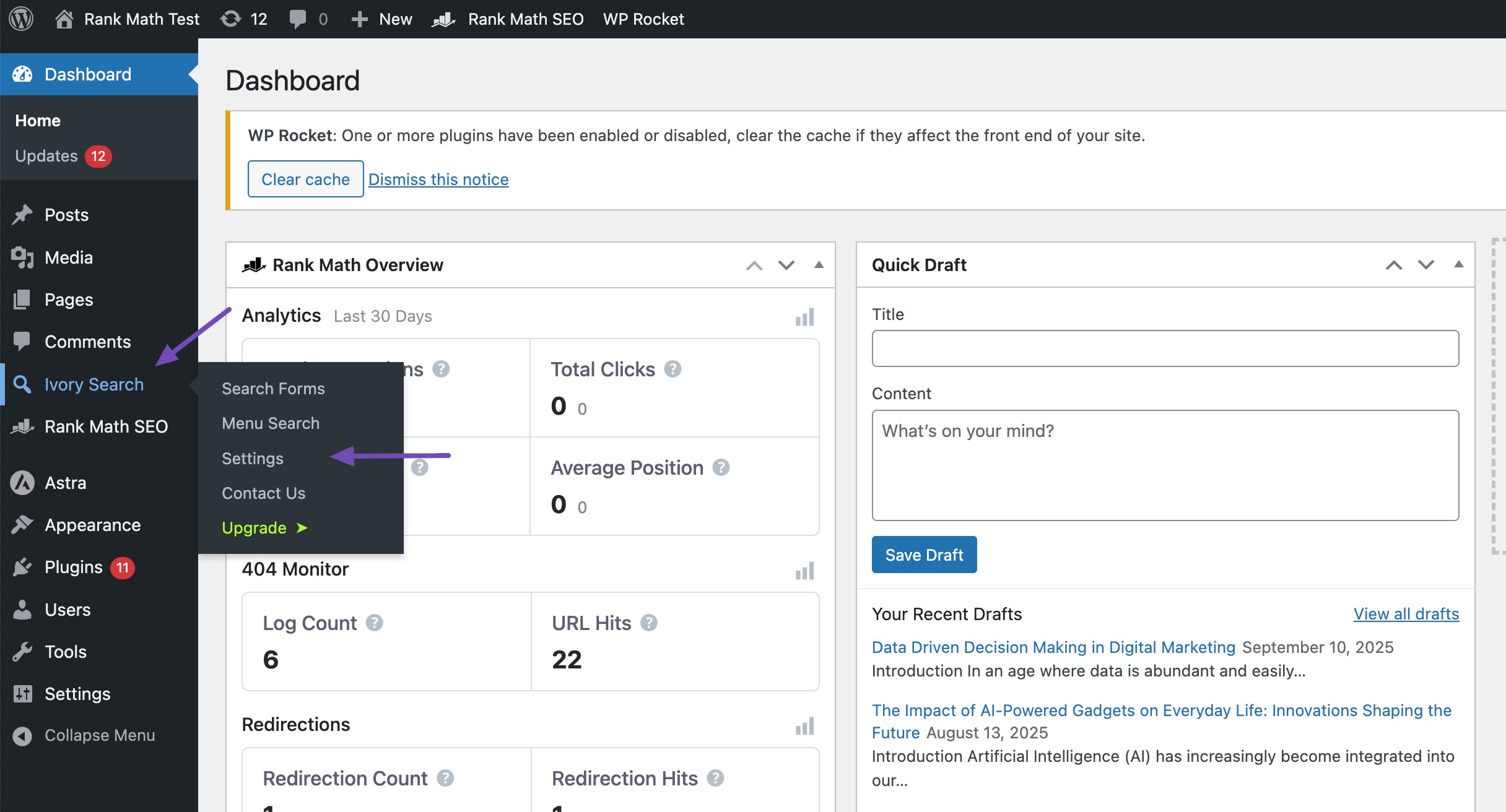Click the Log Count value 6

point(271,660)
